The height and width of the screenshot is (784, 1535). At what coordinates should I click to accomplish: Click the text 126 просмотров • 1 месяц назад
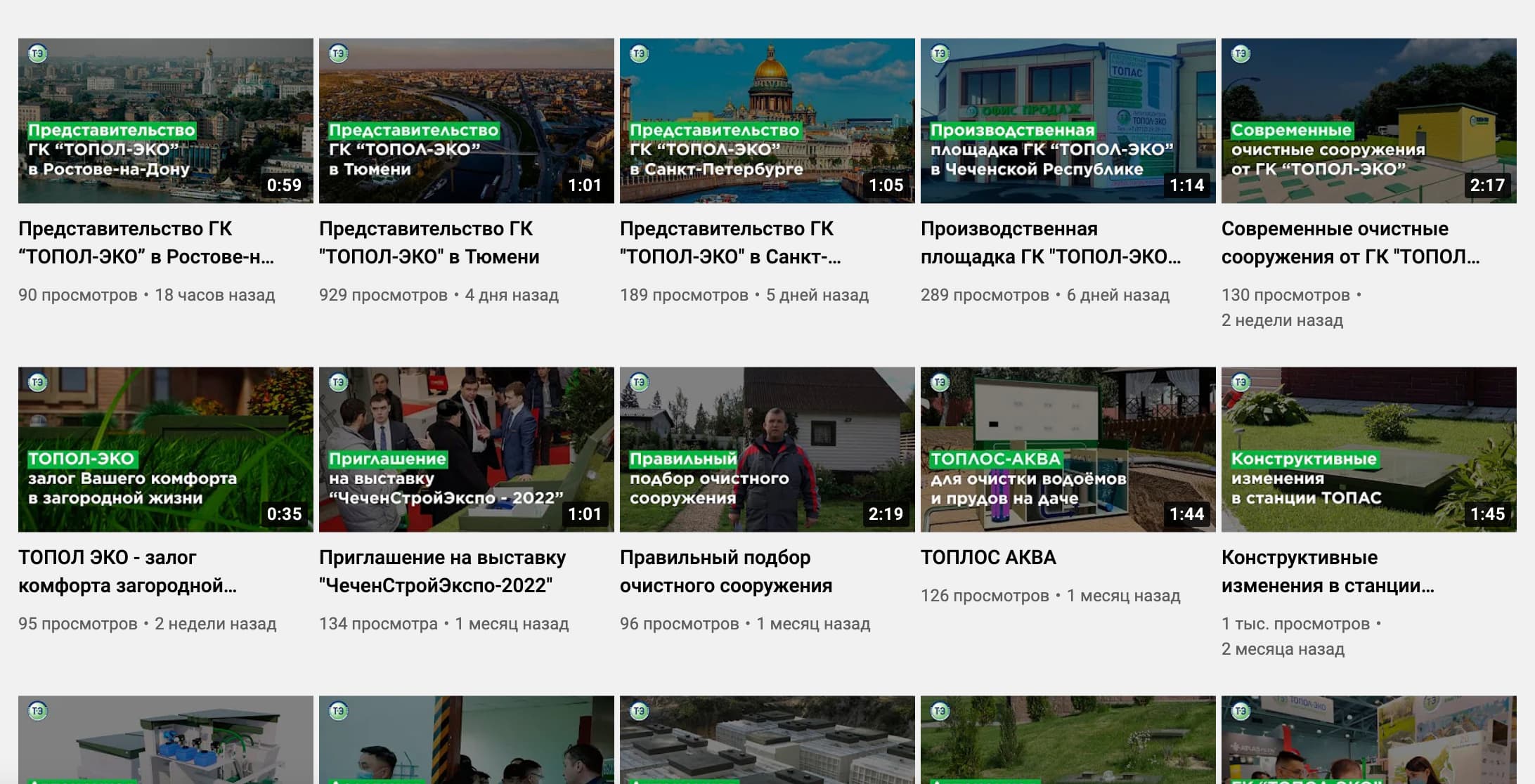tap(1051, 596)
